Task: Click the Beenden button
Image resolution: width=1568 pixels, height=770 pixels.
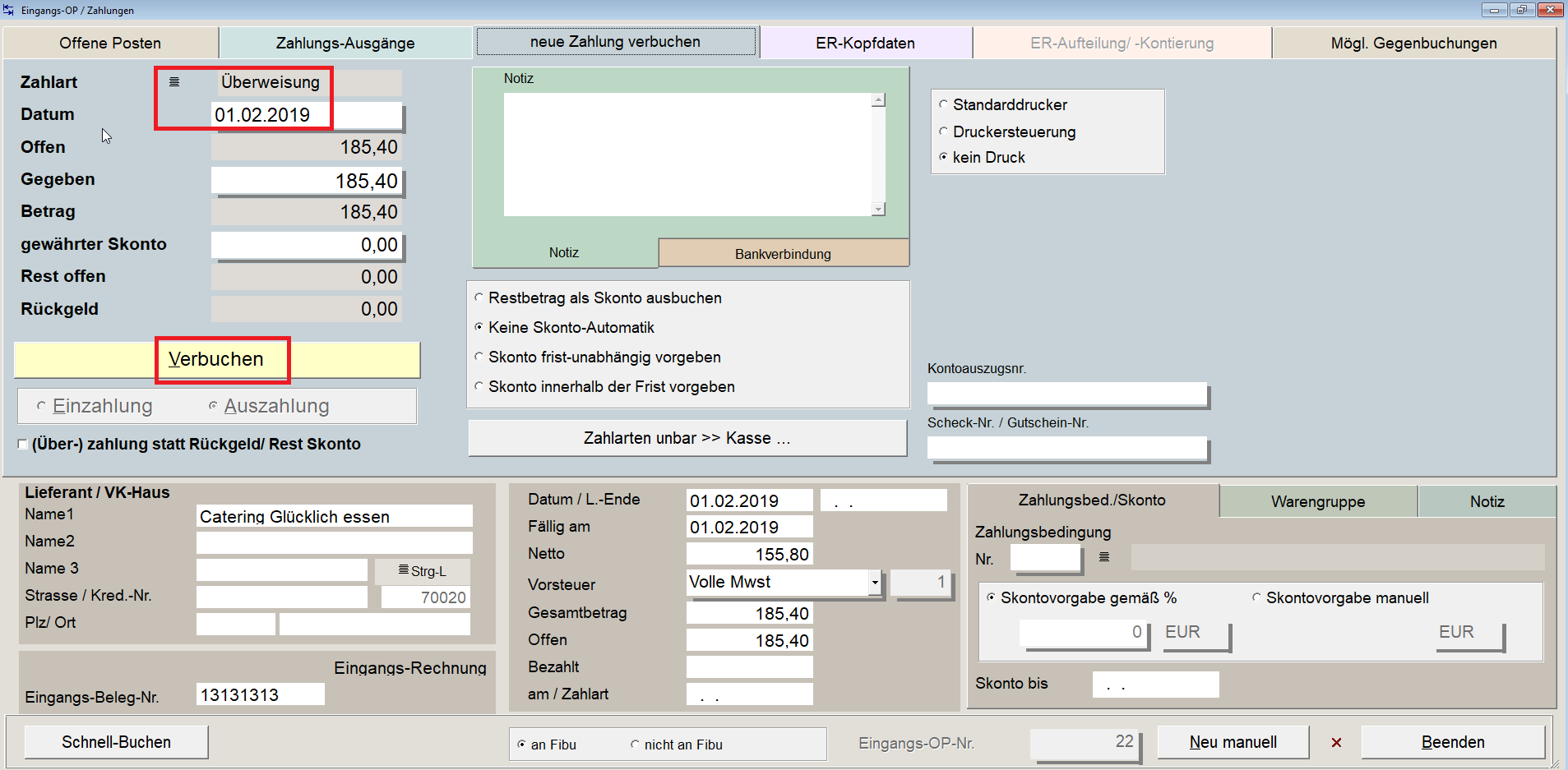Action: pyautogui.click(x=1453, y=742)
